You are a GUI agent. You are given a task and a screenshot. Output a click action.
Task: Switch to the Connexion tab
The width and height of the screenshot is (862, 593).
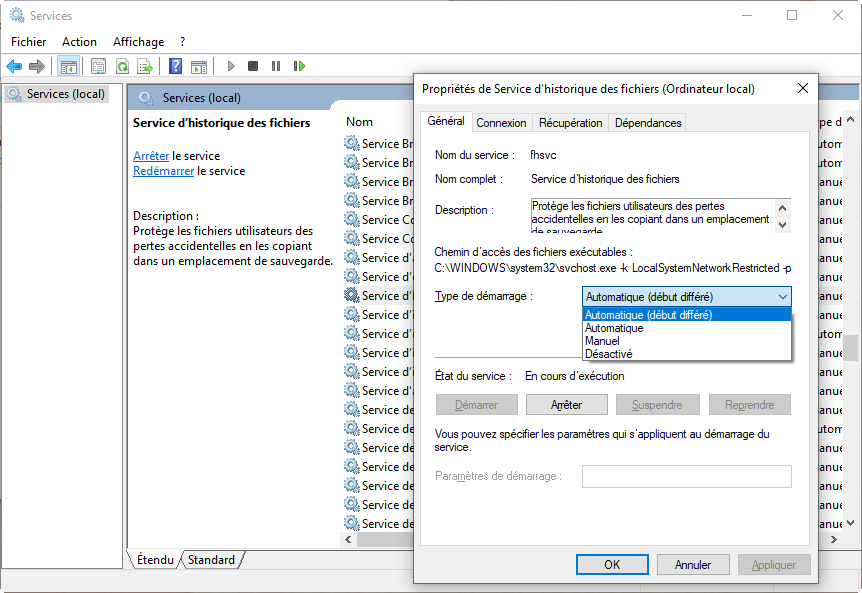click(x=501, y=123)
